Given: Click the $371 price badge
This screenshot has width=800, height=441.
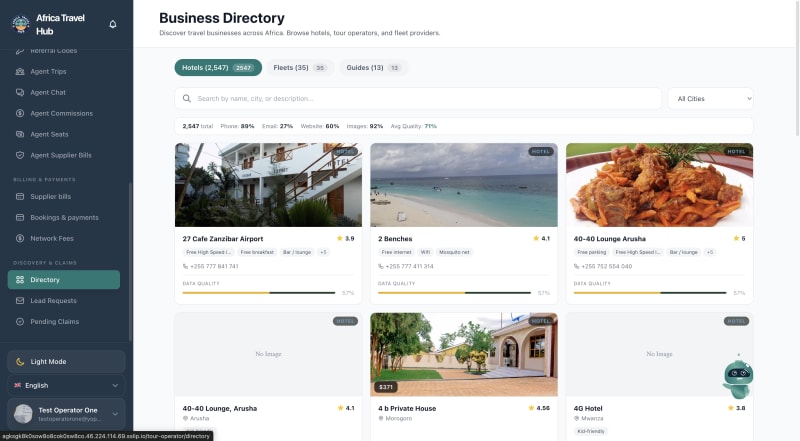Looking at the screenshot, I should pos(386,387).
